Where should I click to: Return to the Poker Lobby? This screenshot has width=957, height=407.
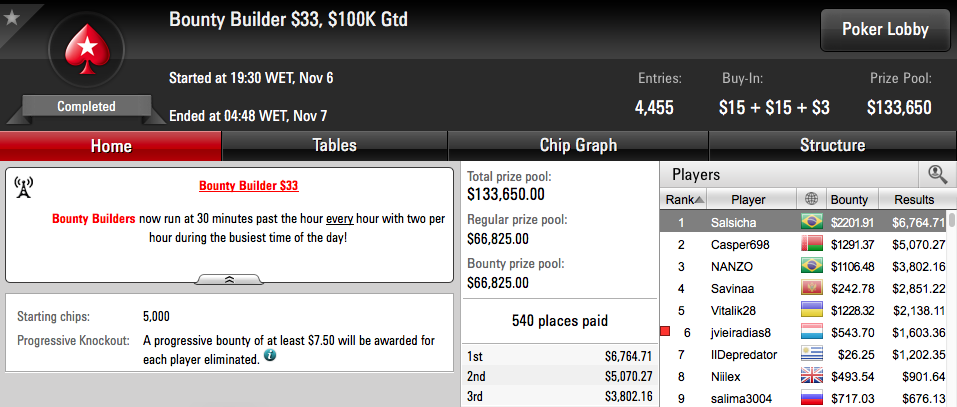(885, 29)
